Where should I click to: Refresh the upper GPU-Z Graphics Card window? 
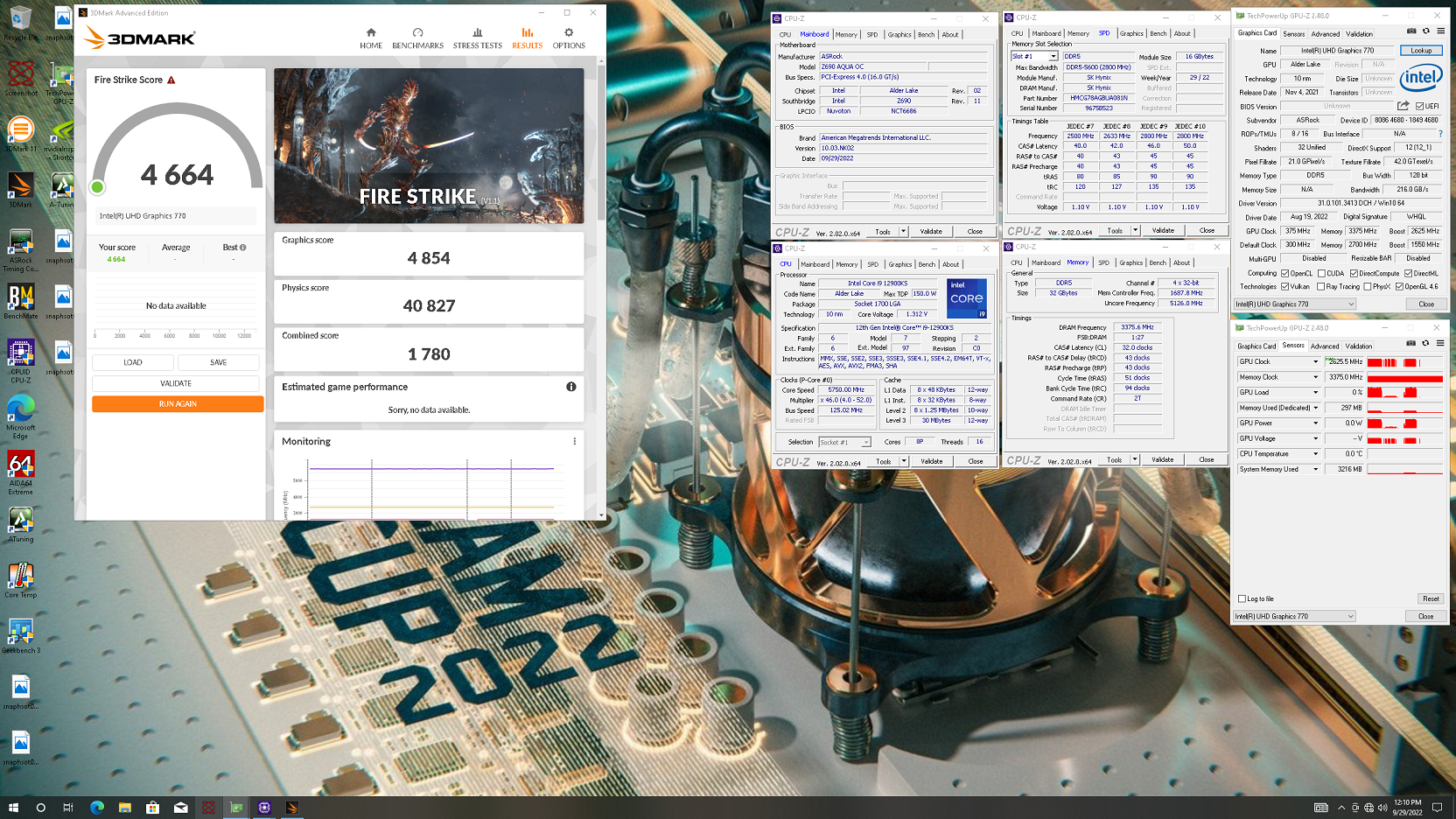[x=1426, y=31]
